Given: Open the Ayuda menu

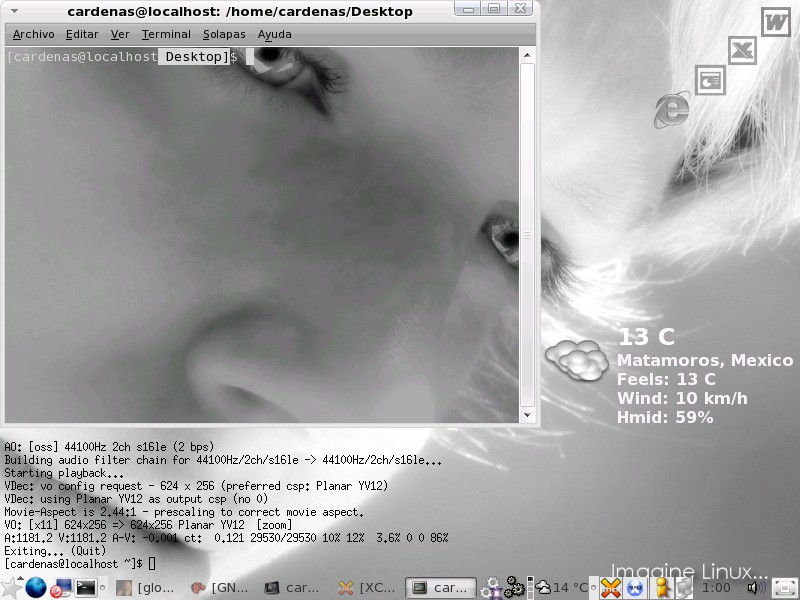Looking at the screenshot, I should point(274,34).
